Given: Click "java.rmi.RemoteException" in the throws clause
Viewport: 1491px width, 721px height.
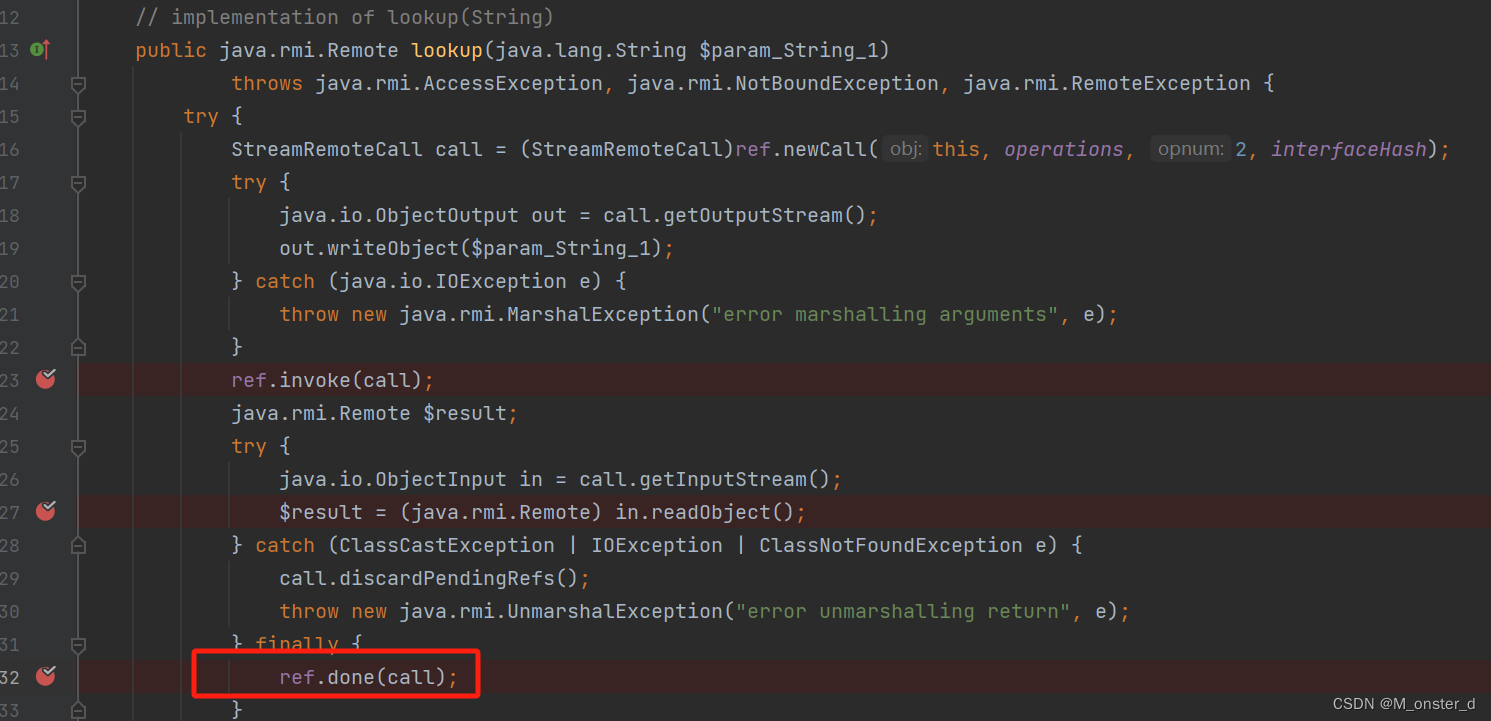Looking at the screenshot, I should 1107,83.
